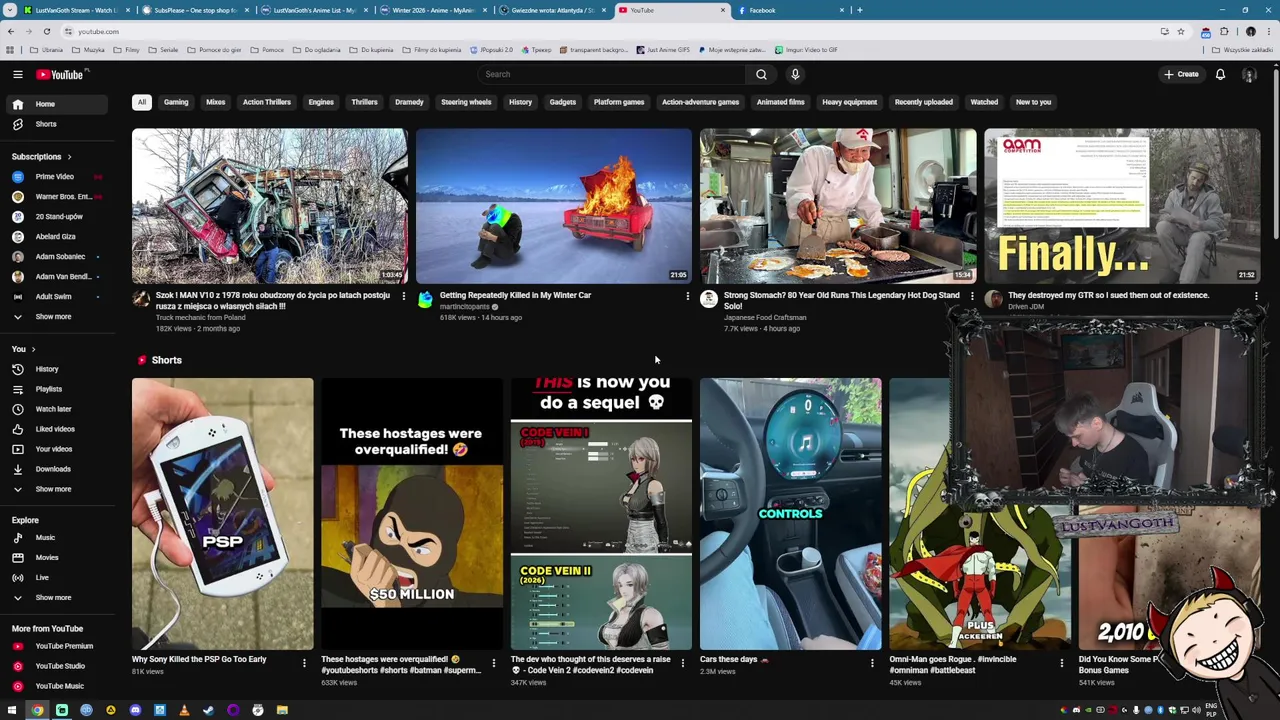
Task: Open options for Cars these days short
Action: pos(872,663)
